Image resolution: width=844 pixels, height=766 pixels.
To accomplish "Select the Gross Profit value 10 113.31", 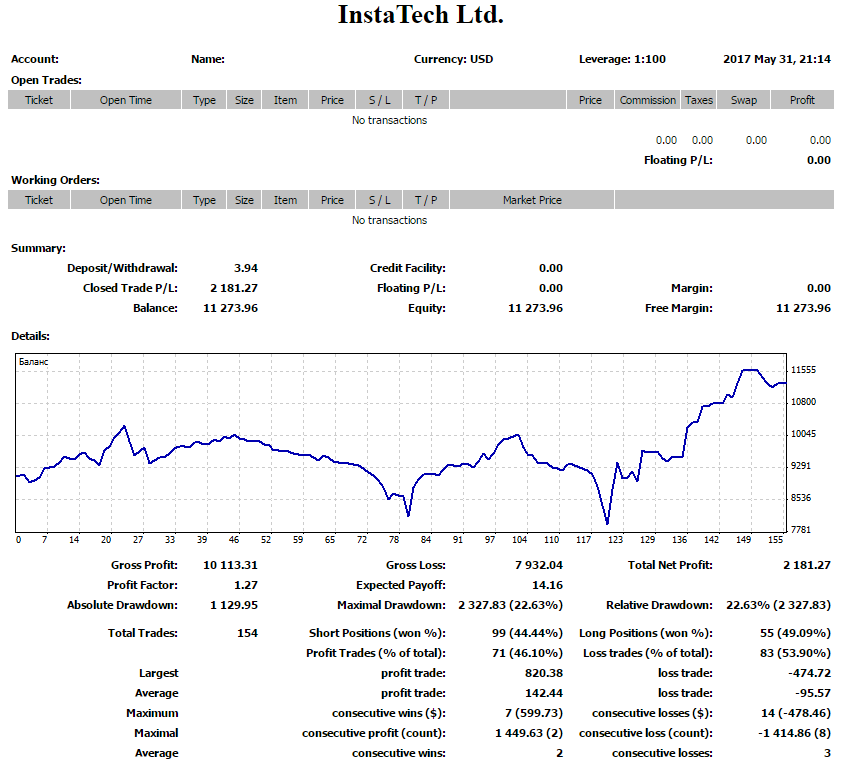I will (x=230, y=565).
